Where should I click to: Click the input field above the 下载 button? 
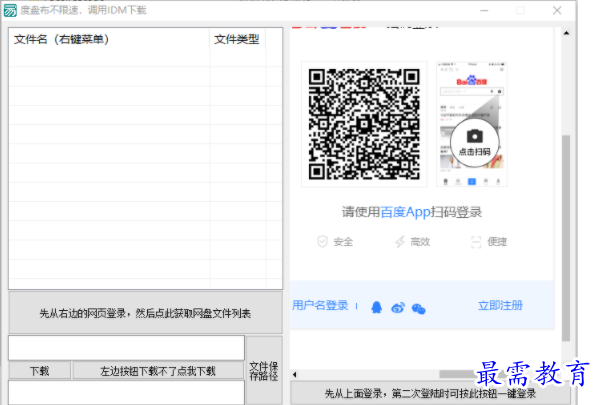tap(126, 348)
